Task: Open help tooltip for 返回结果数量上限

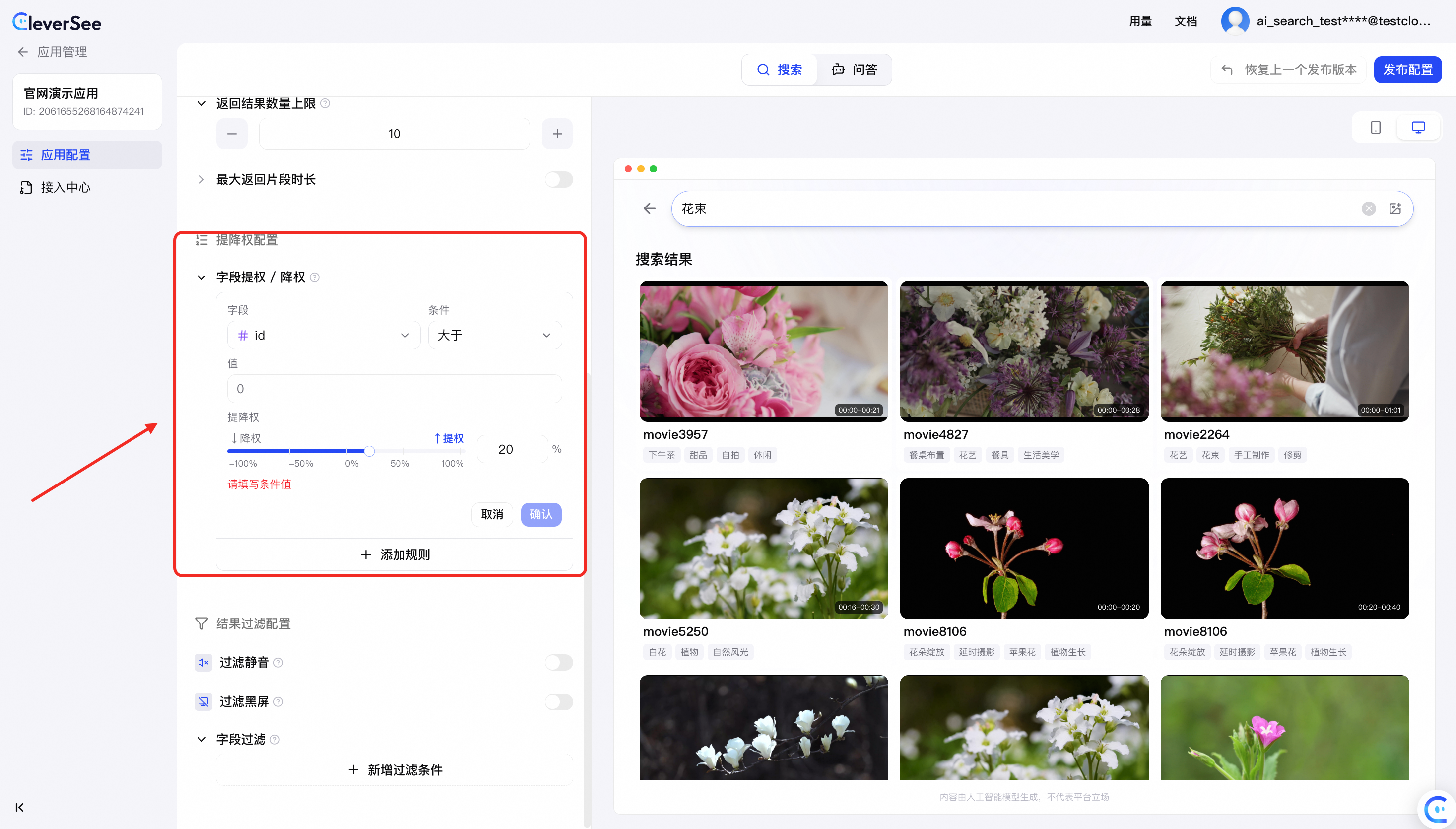Action: pyautogui.click(x=325, y=103)
